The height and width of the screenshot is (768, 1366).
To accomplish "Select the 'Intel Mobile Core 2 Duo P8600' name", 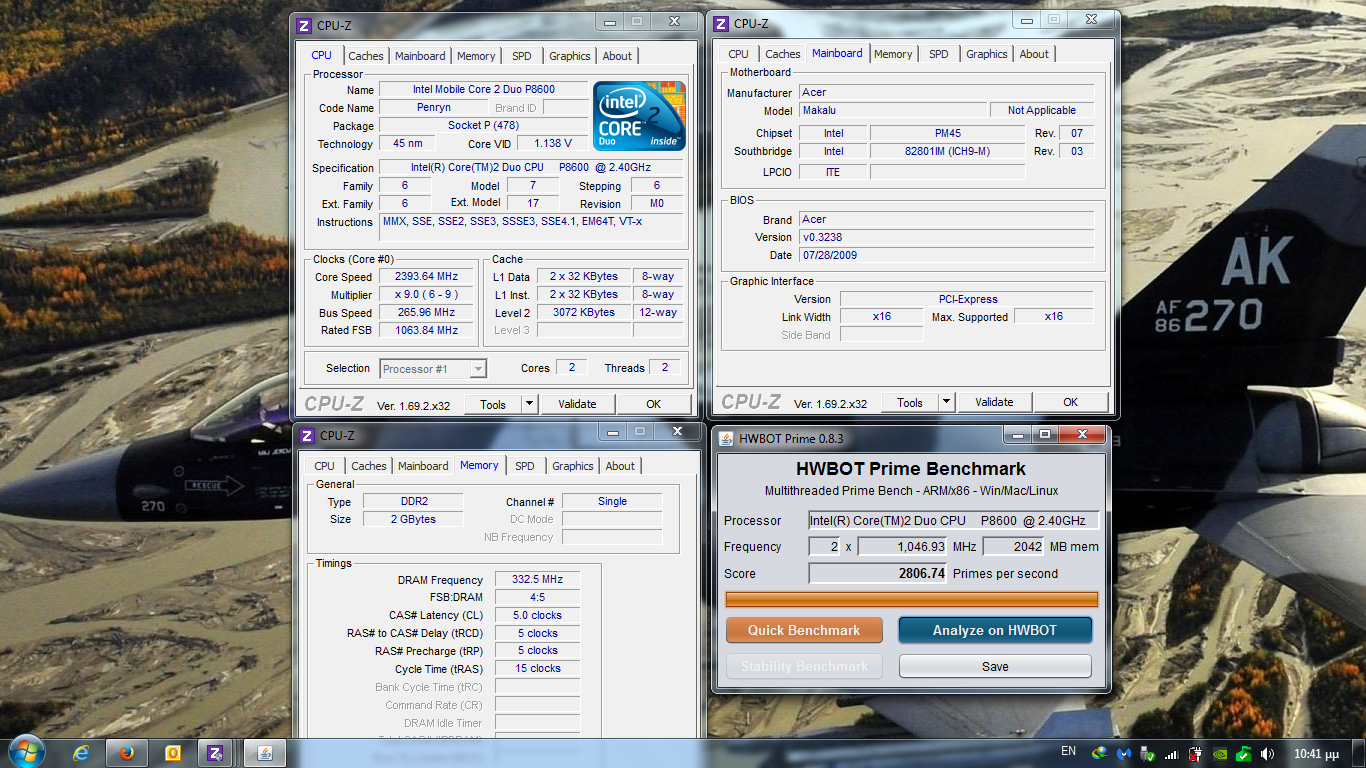I will click(484, 90).
